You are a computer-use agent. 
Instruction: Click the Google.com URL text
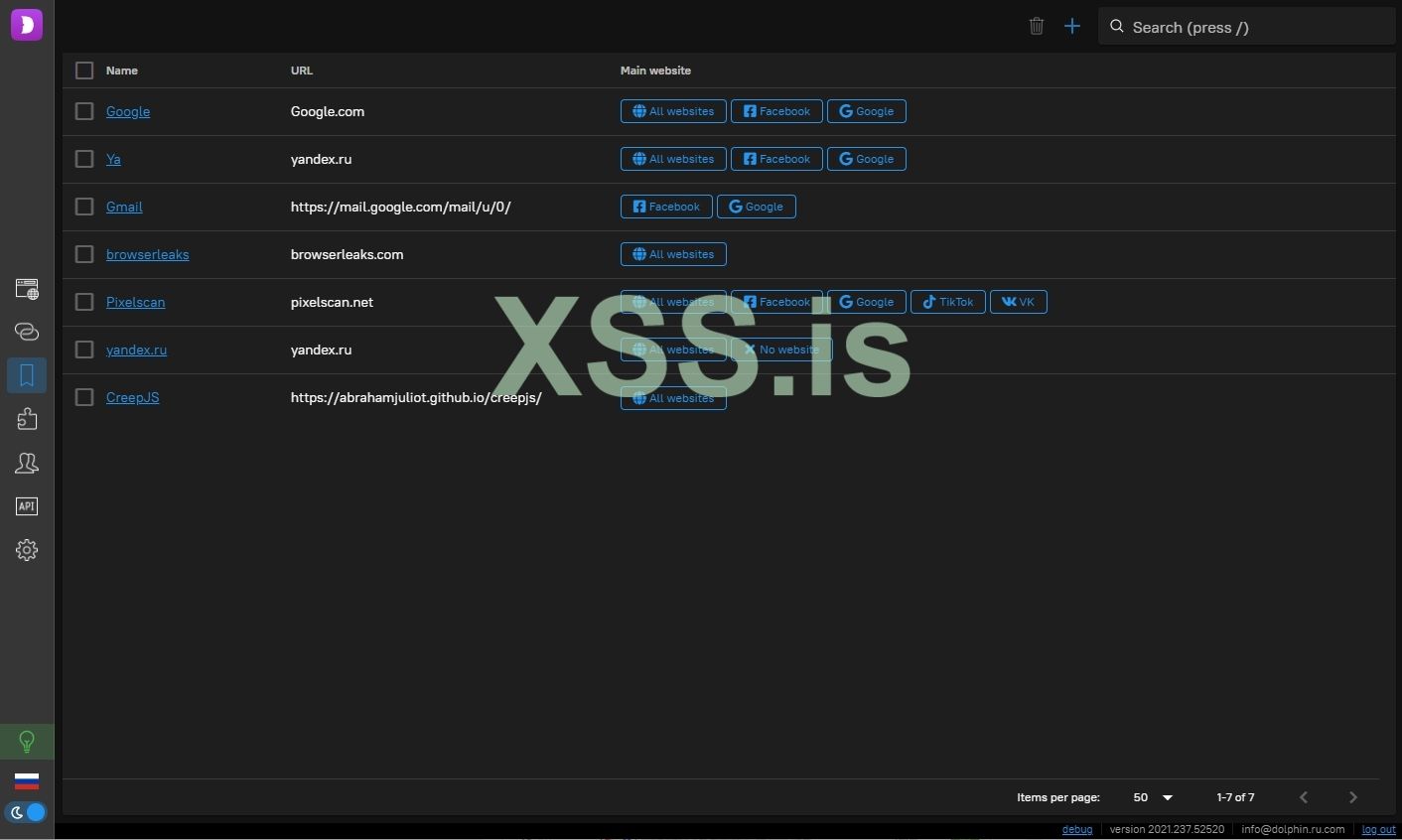coord(328,111)
